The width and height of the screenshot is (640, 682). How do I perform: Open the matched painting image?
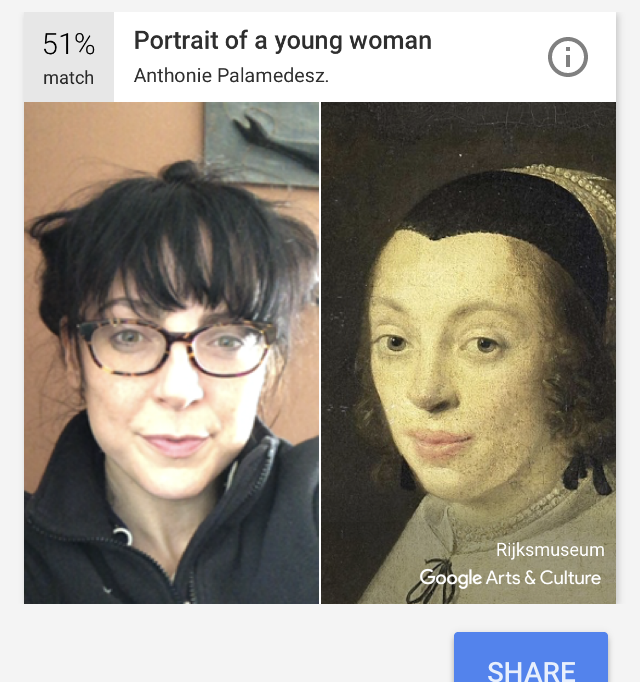(x=469, y=353)
